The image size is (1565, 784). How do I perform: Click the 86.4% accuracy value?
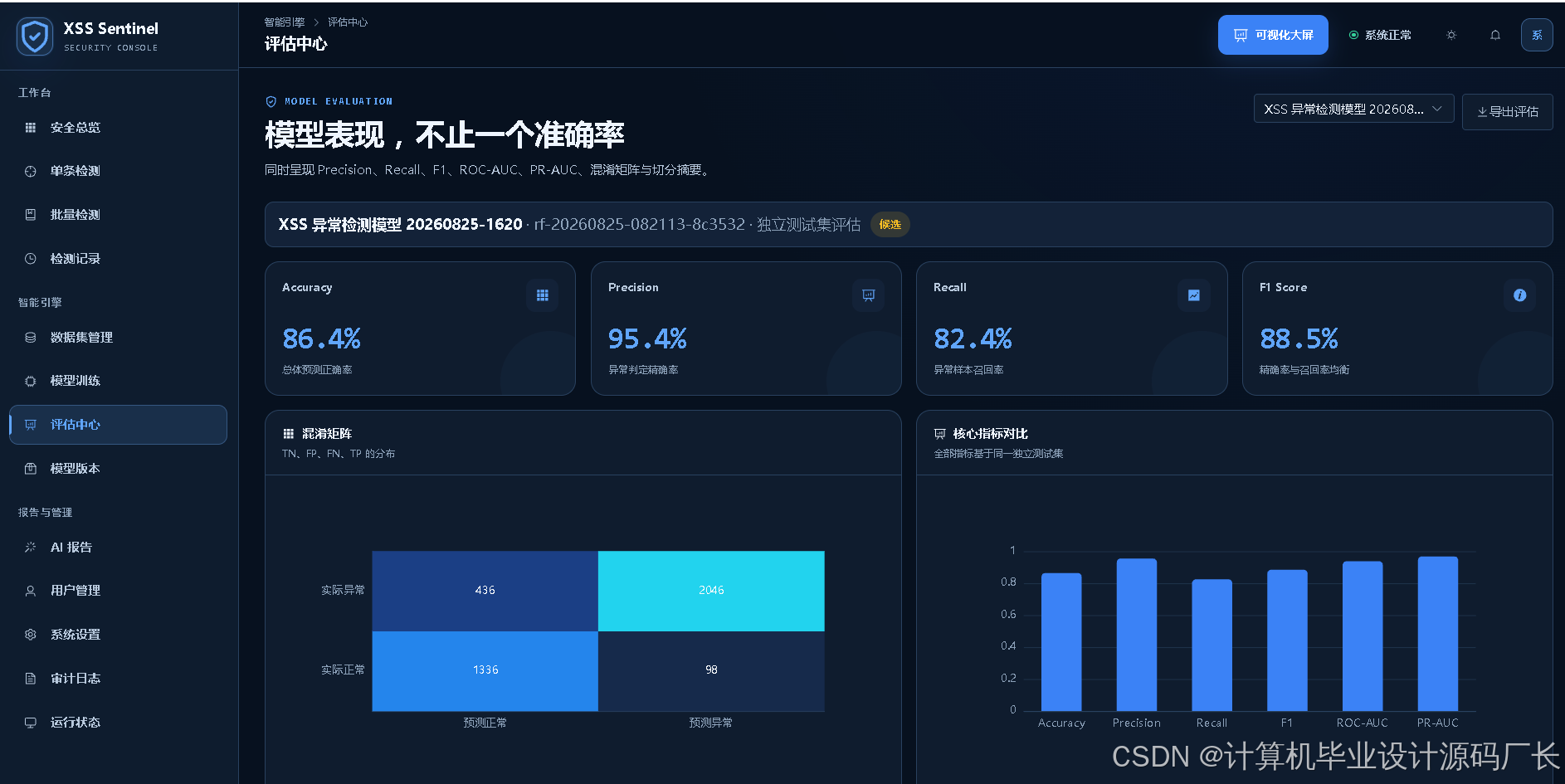tap(322, 338)
